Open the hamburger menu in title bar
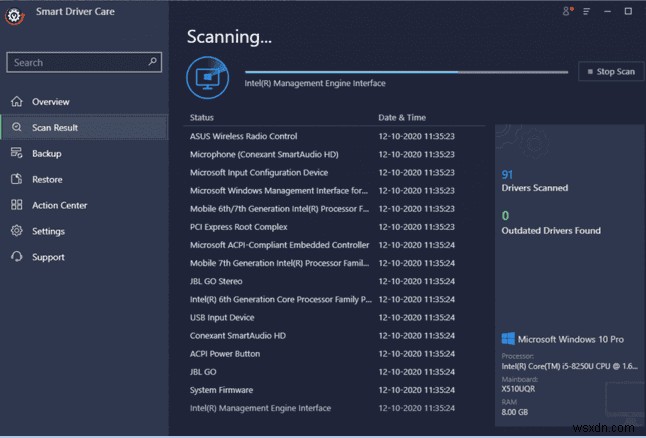The image size is (646, 438). 586,12
